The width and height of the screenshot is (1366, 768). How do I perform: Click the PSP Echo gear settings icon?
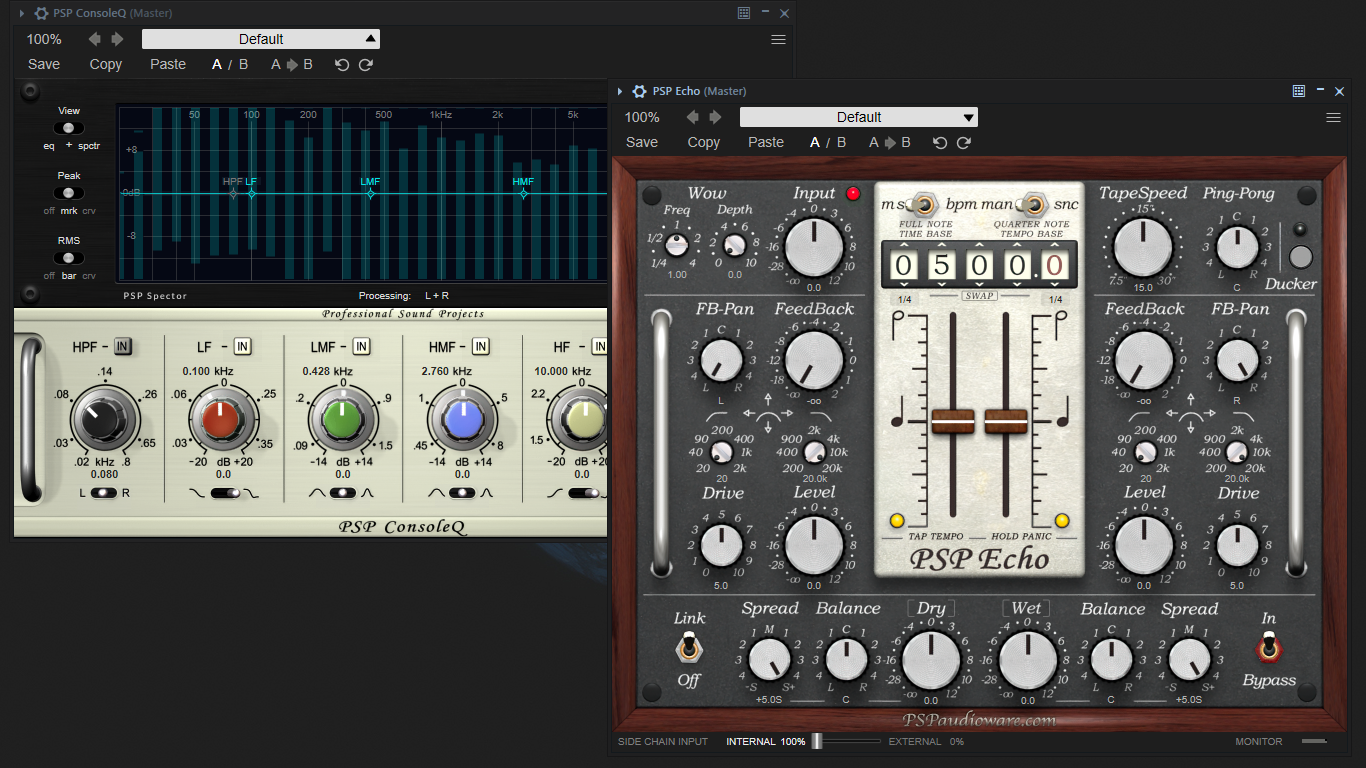[x=640, y=91]
